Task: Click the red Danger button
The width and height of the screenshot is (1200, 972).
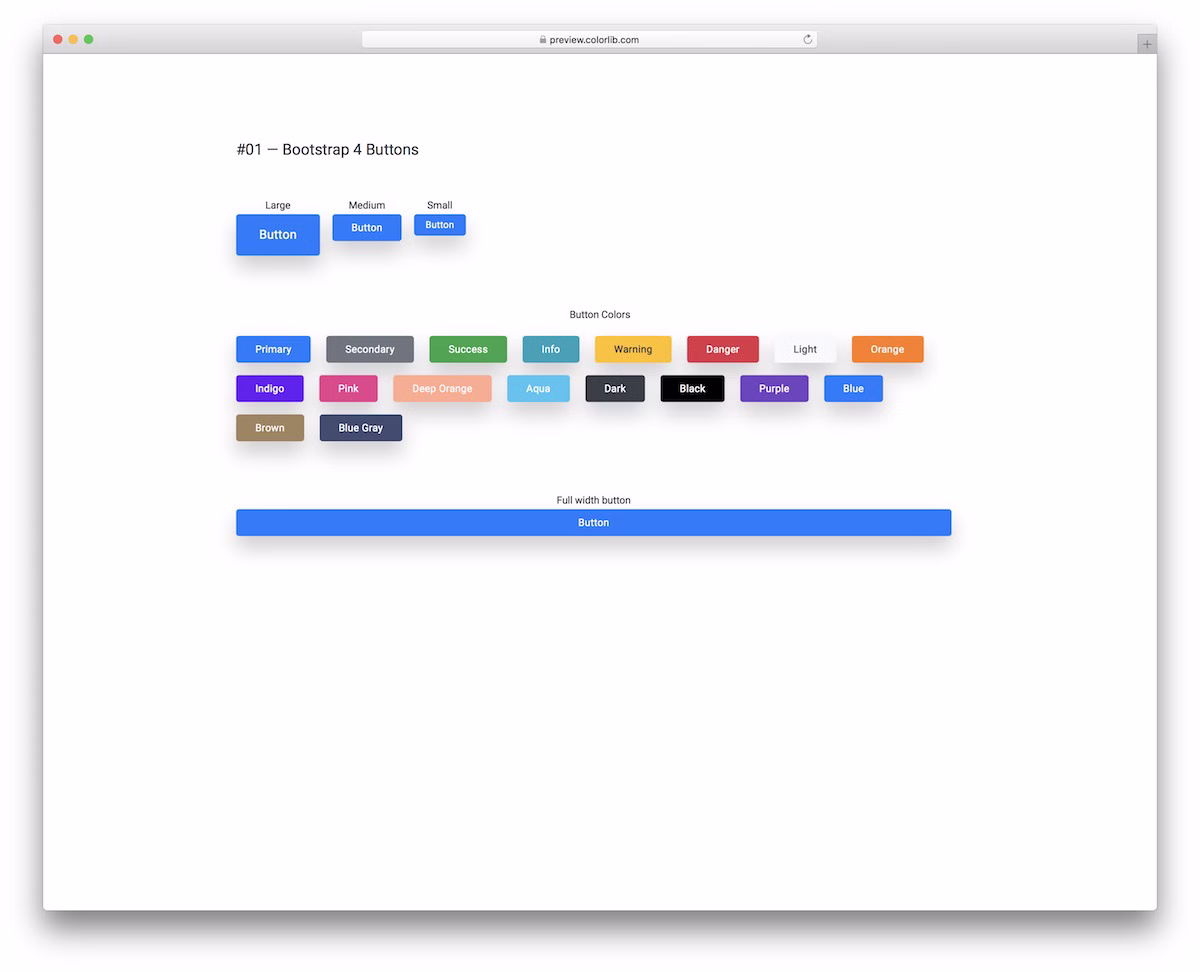Action: tap(722, 349)
